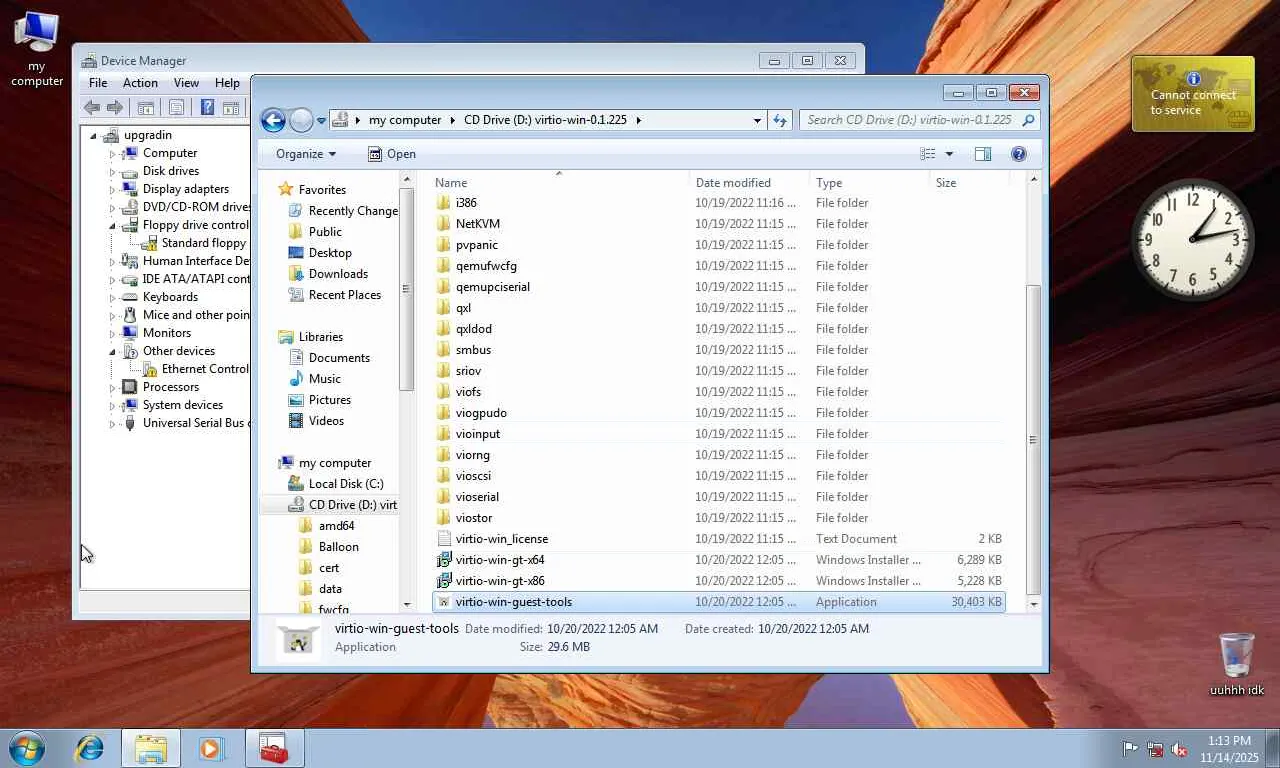Image resolution: width=1280 pixels, height=768 pixels.
Task: Select the 'my computer' desktop icon
Action: pyautogui.click(x=37, y=48)
